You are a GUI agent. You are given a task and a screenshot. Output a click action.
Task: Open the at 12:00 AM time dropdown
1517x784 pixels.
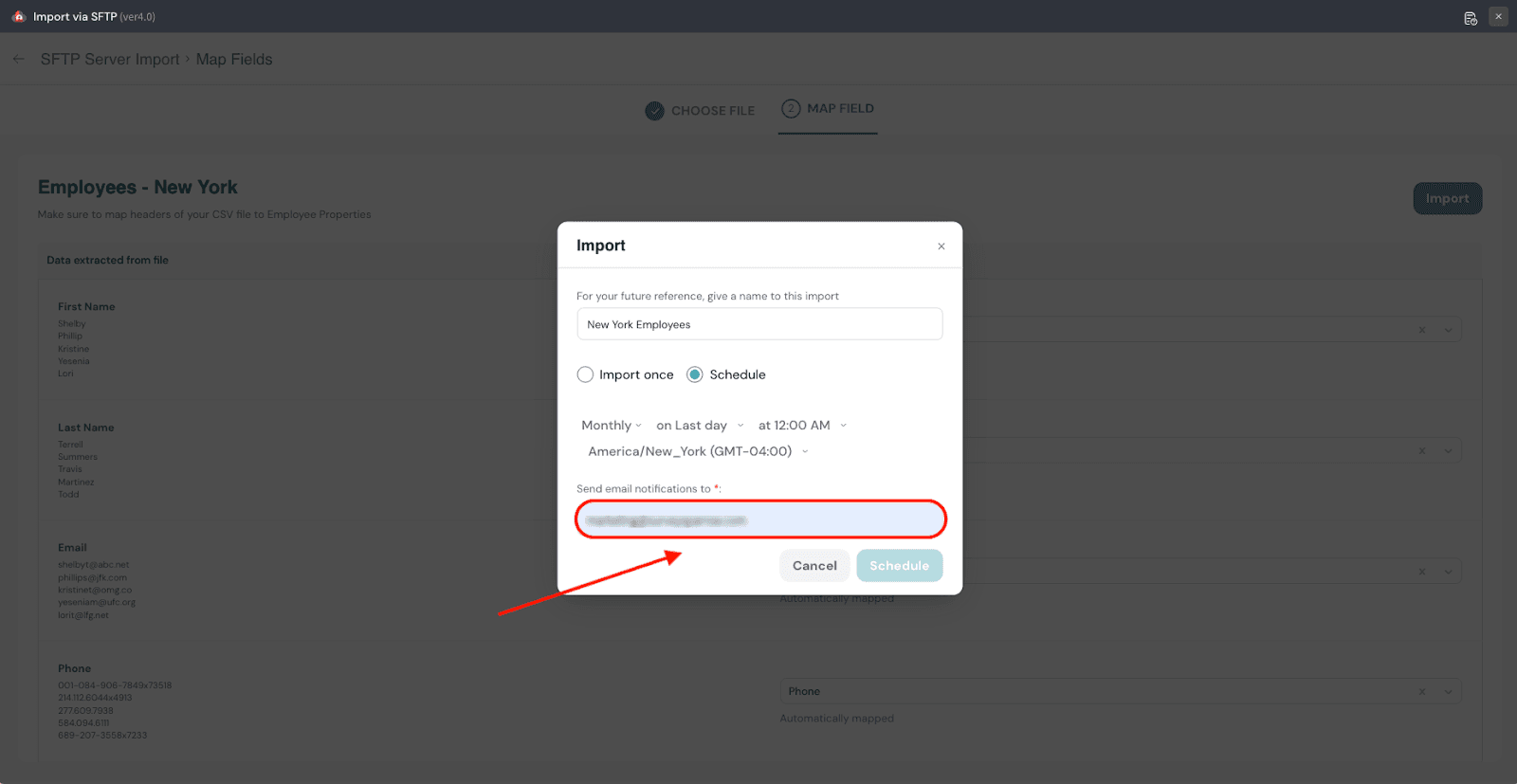click(x=802, y=426)
